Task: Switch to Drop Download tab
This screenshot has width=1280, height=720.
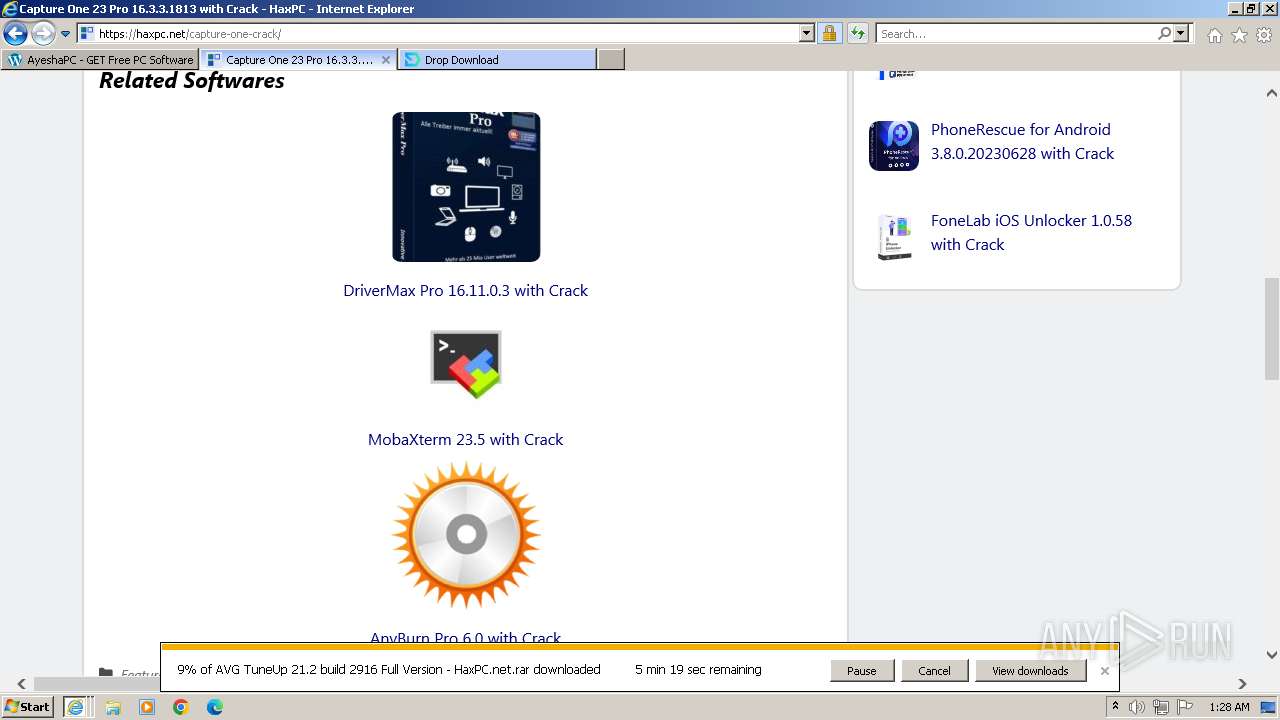Action: (x=497, y=60)
